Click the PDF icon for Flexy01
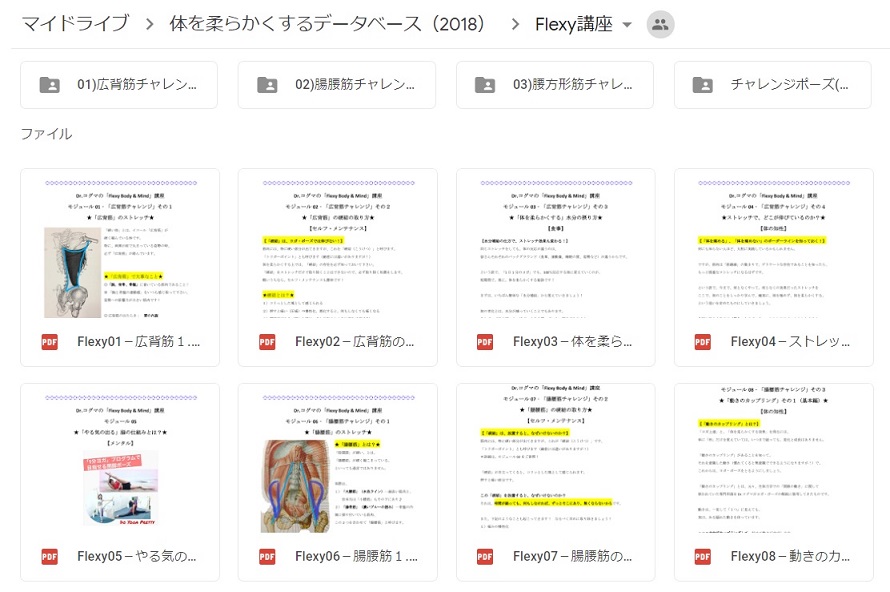The image size is (890, 592). point(49,342)
